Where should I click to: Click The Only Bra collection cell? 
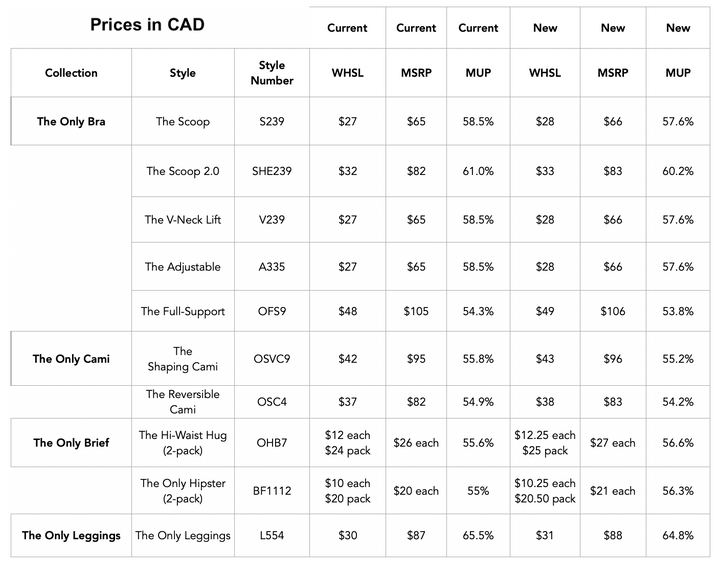[71, 122]
